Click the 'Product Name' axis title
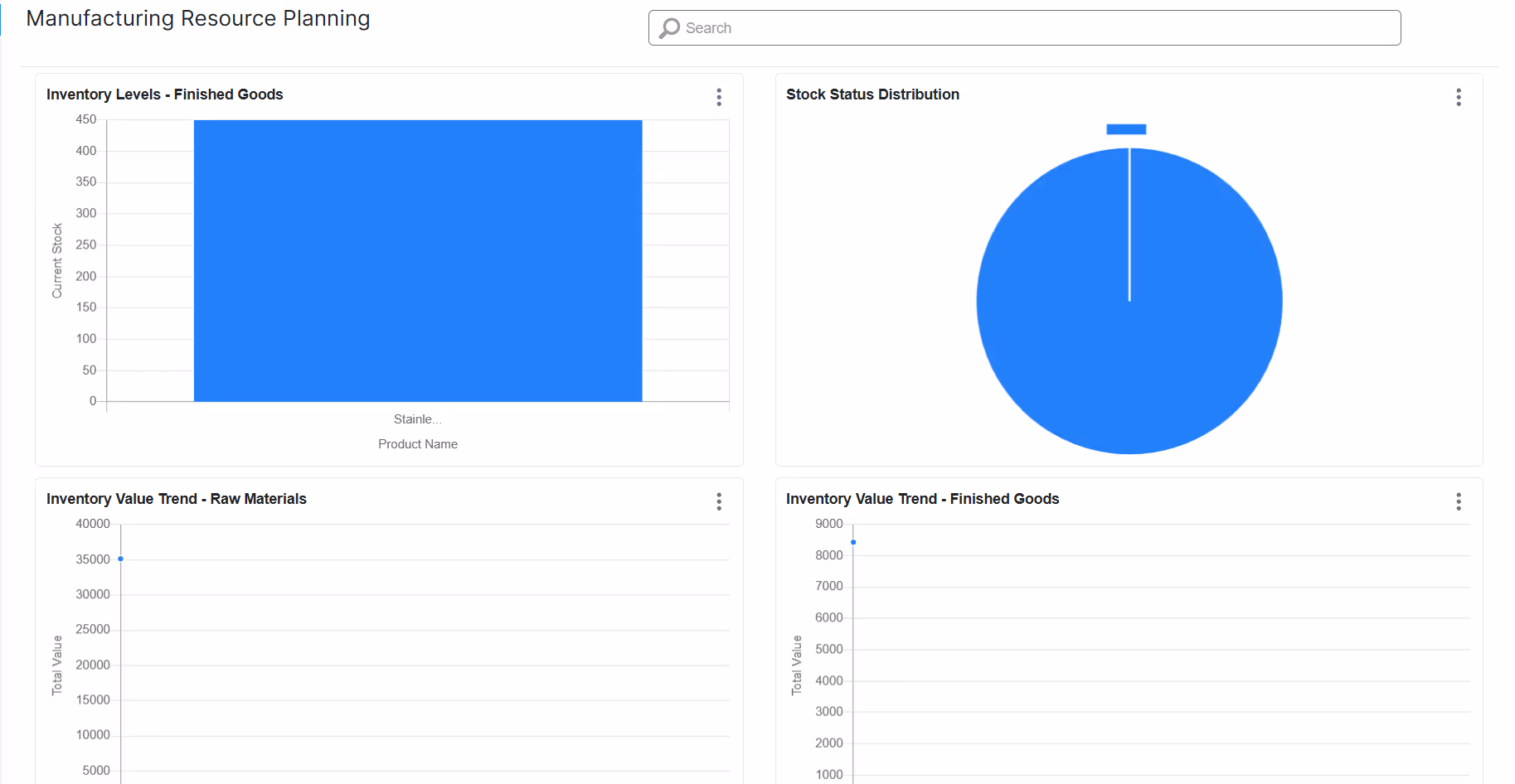 point(418,444)
